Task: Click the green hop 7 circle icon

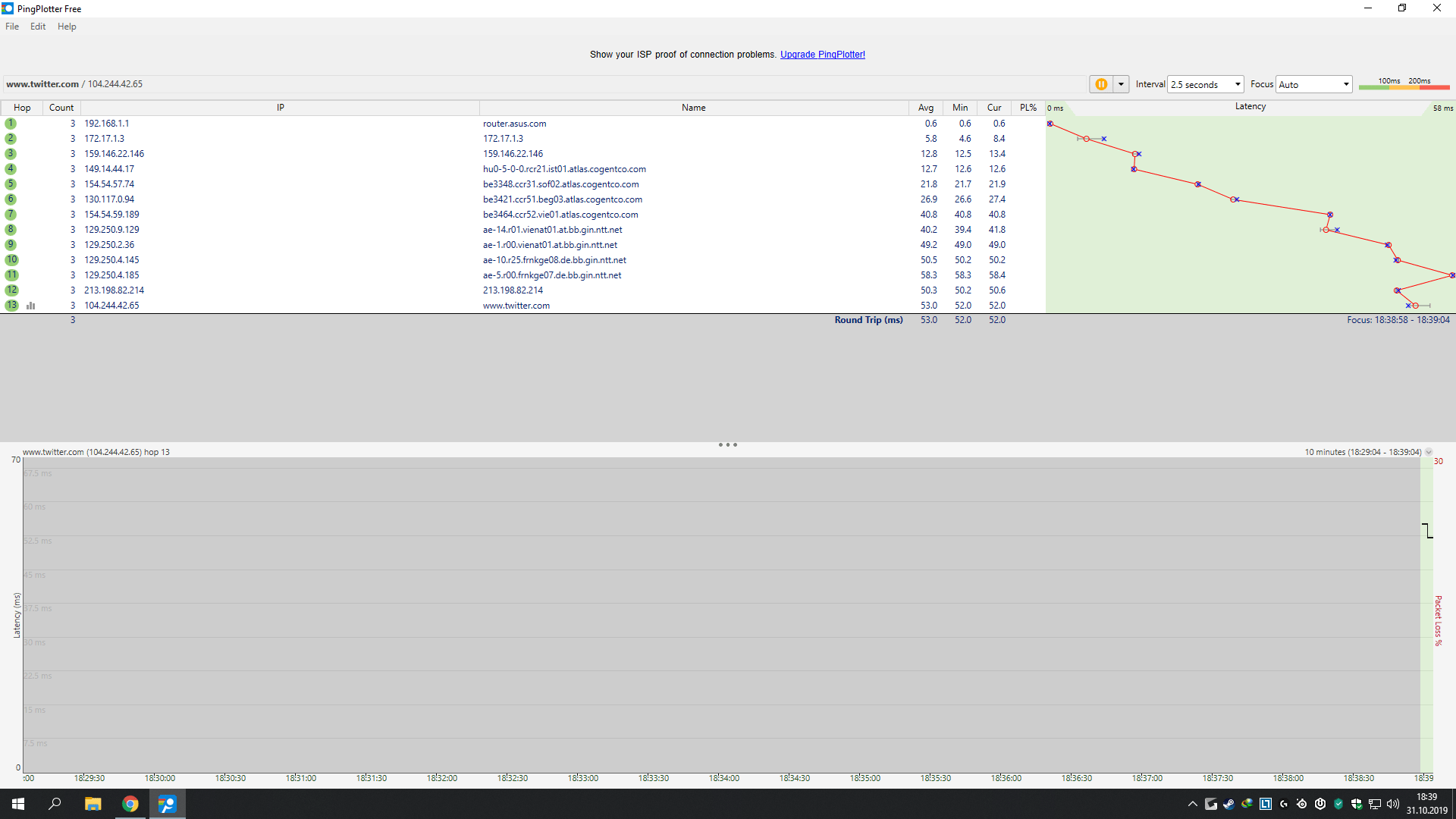Action: point(11,215)
